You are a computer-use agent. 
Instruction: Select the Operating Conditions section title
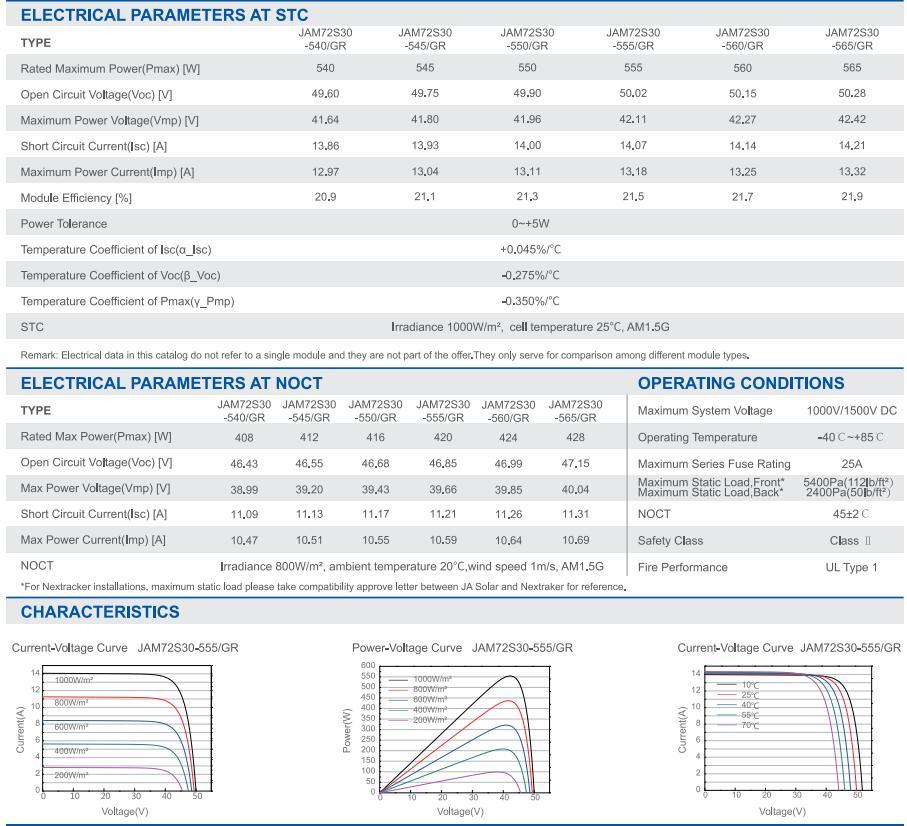[x=741, y=383]
